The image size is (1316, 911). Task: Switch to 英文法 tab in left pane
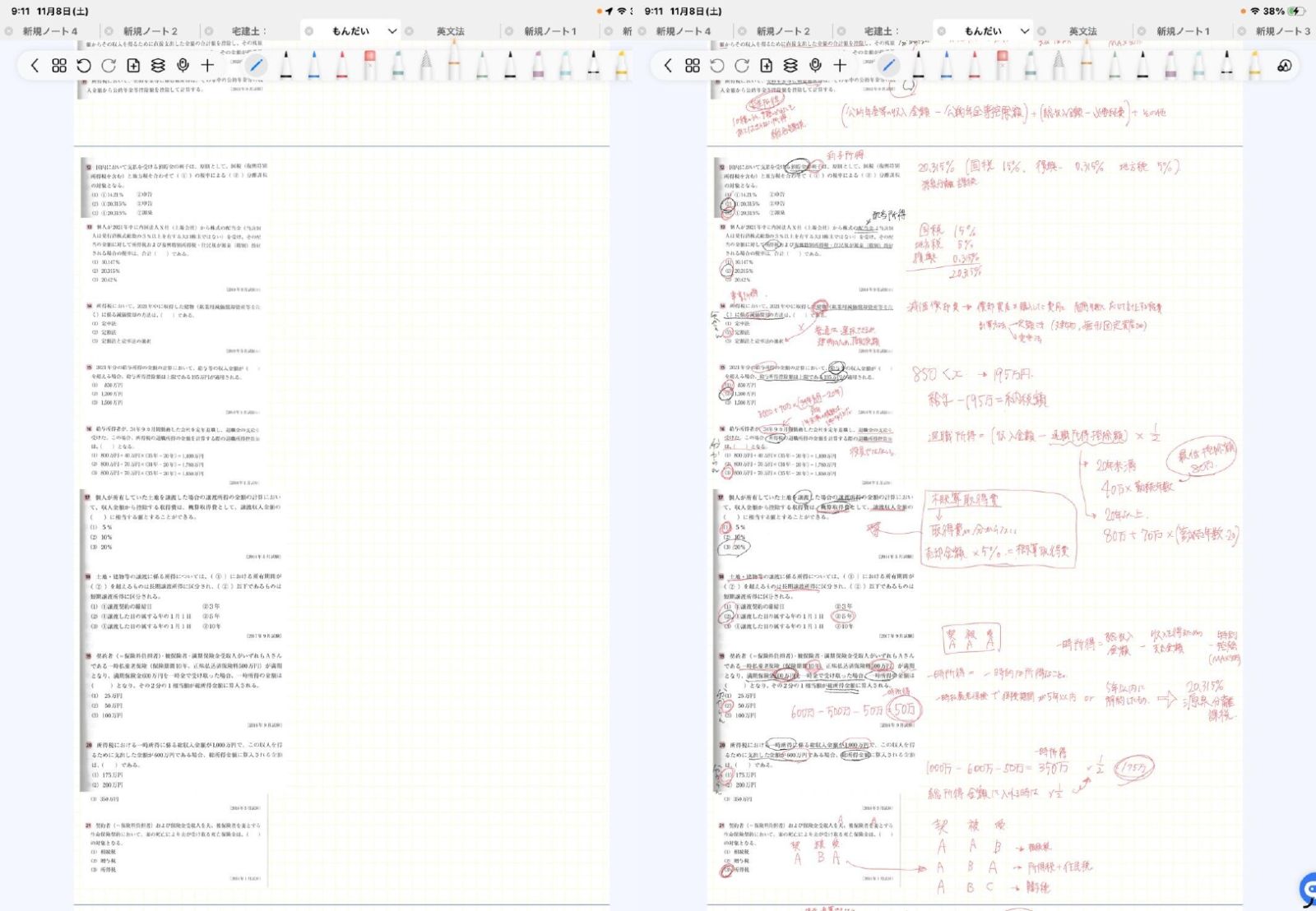(x=450, y=31)
